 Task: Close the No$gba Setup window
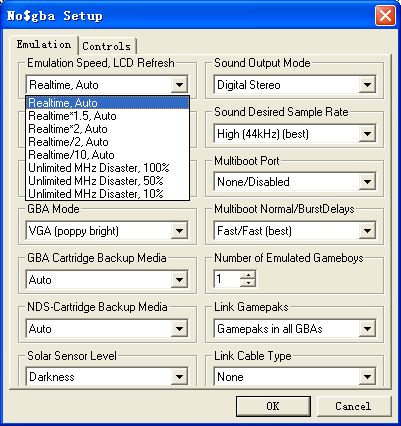pos(385,16)
